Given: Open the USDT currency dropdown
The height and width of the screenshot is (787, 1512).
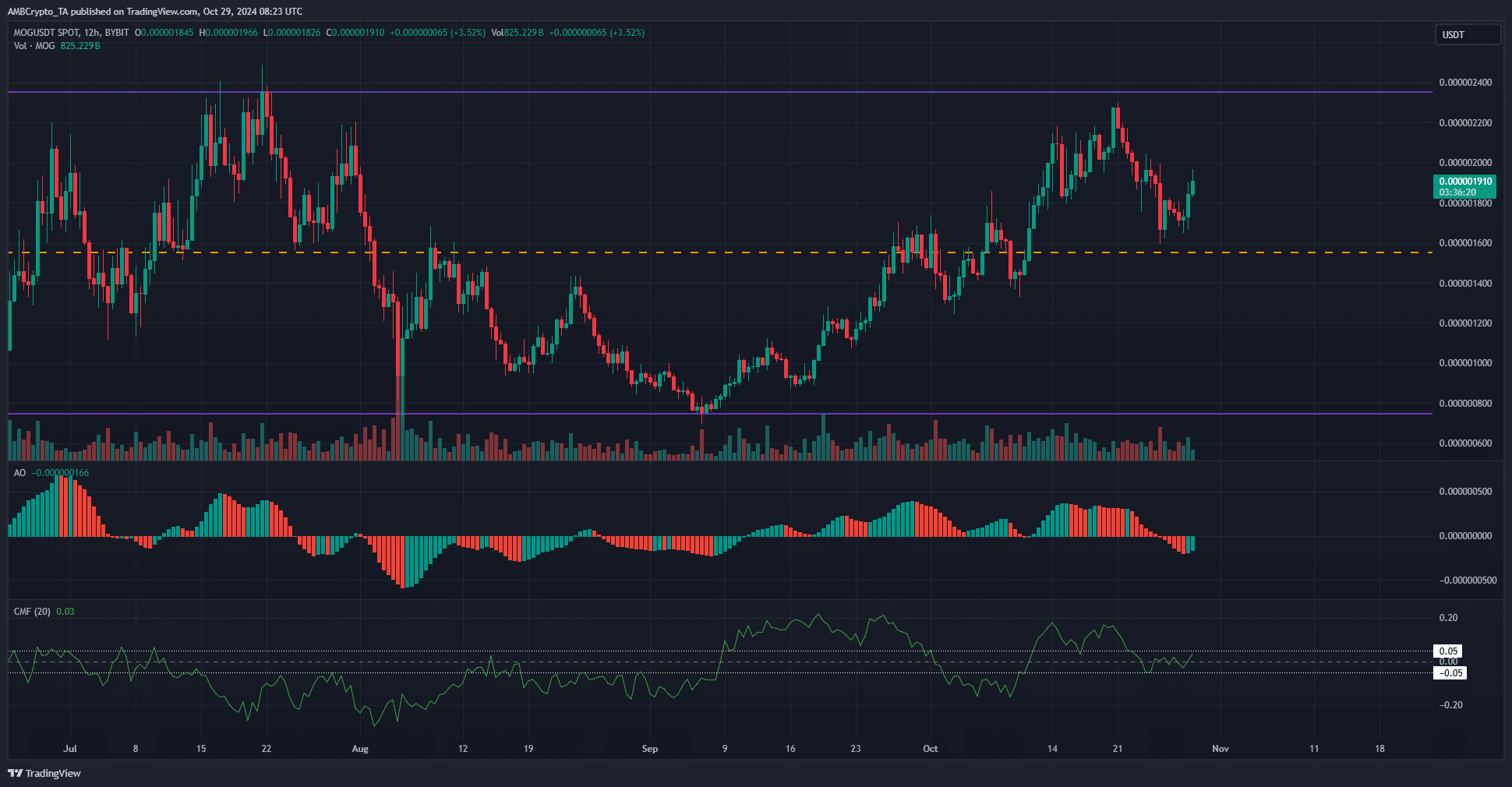Looking at the screenshot, I should (1468, 34).
